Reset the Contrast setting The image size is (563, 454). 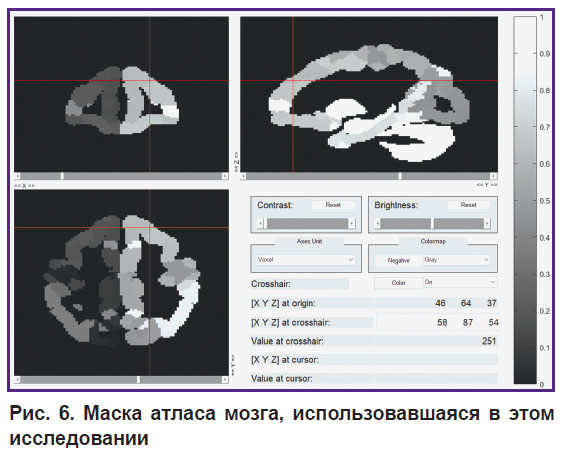(x=333, y=205)
